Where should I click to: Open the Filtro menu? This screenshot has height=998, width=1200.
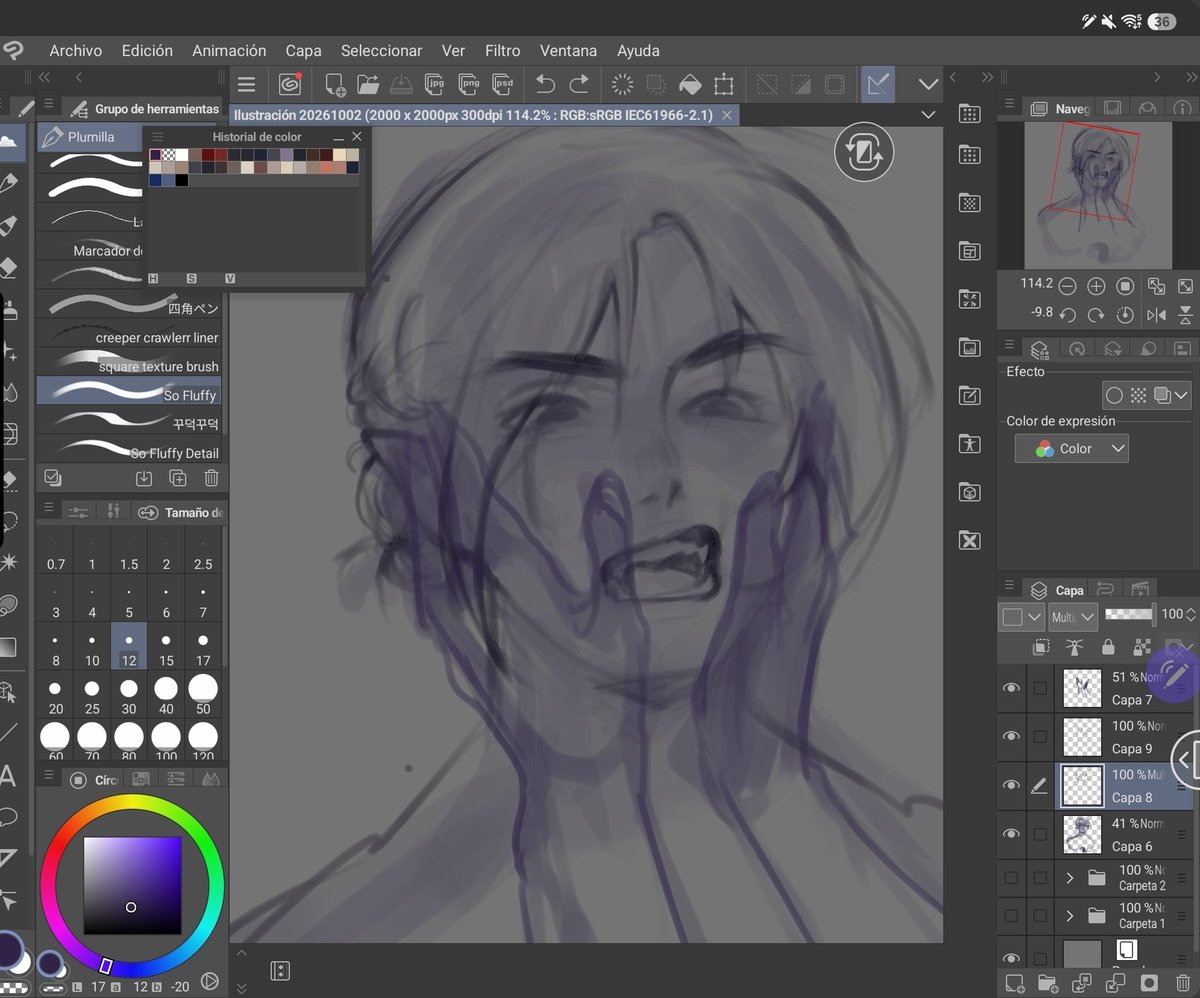pos(502,50)
